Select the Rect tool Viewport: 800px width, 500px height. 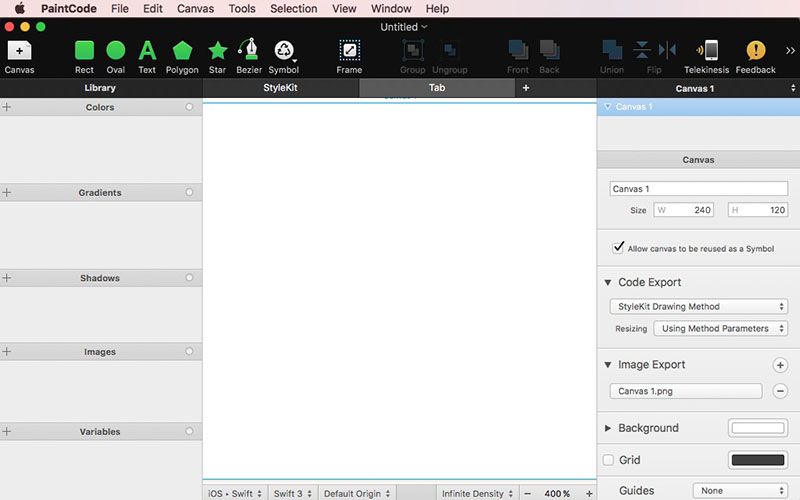tap(84, 57)
